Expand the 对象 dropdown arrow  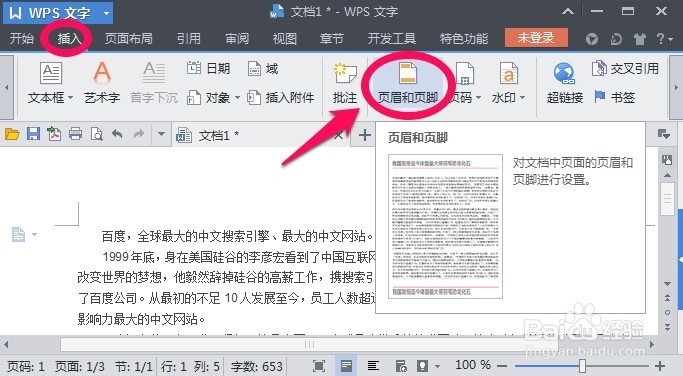click(237, 98)
